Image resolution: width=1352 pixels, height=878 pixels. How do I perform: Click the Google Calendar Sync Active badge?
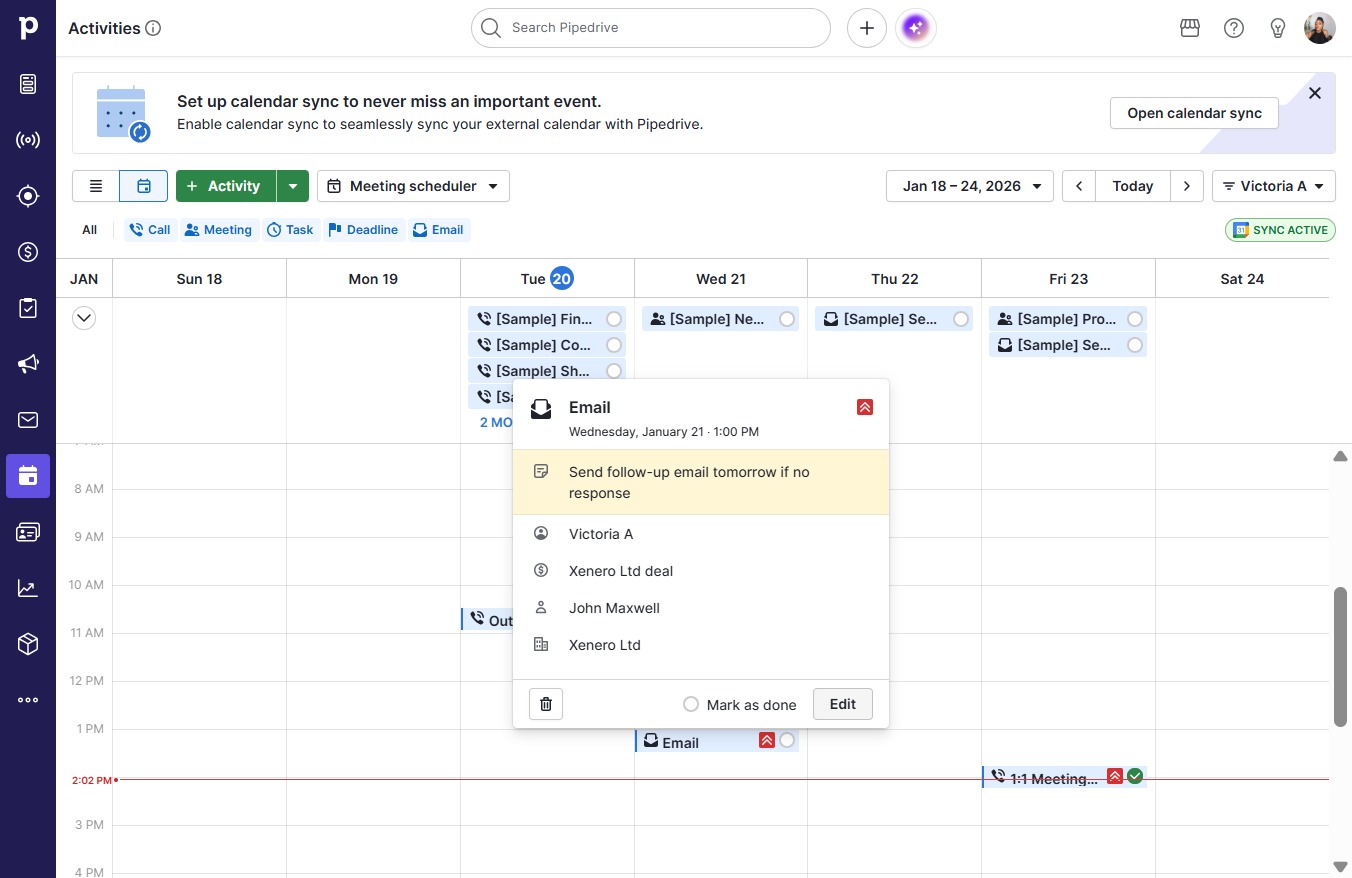[x=1280, y=230]
